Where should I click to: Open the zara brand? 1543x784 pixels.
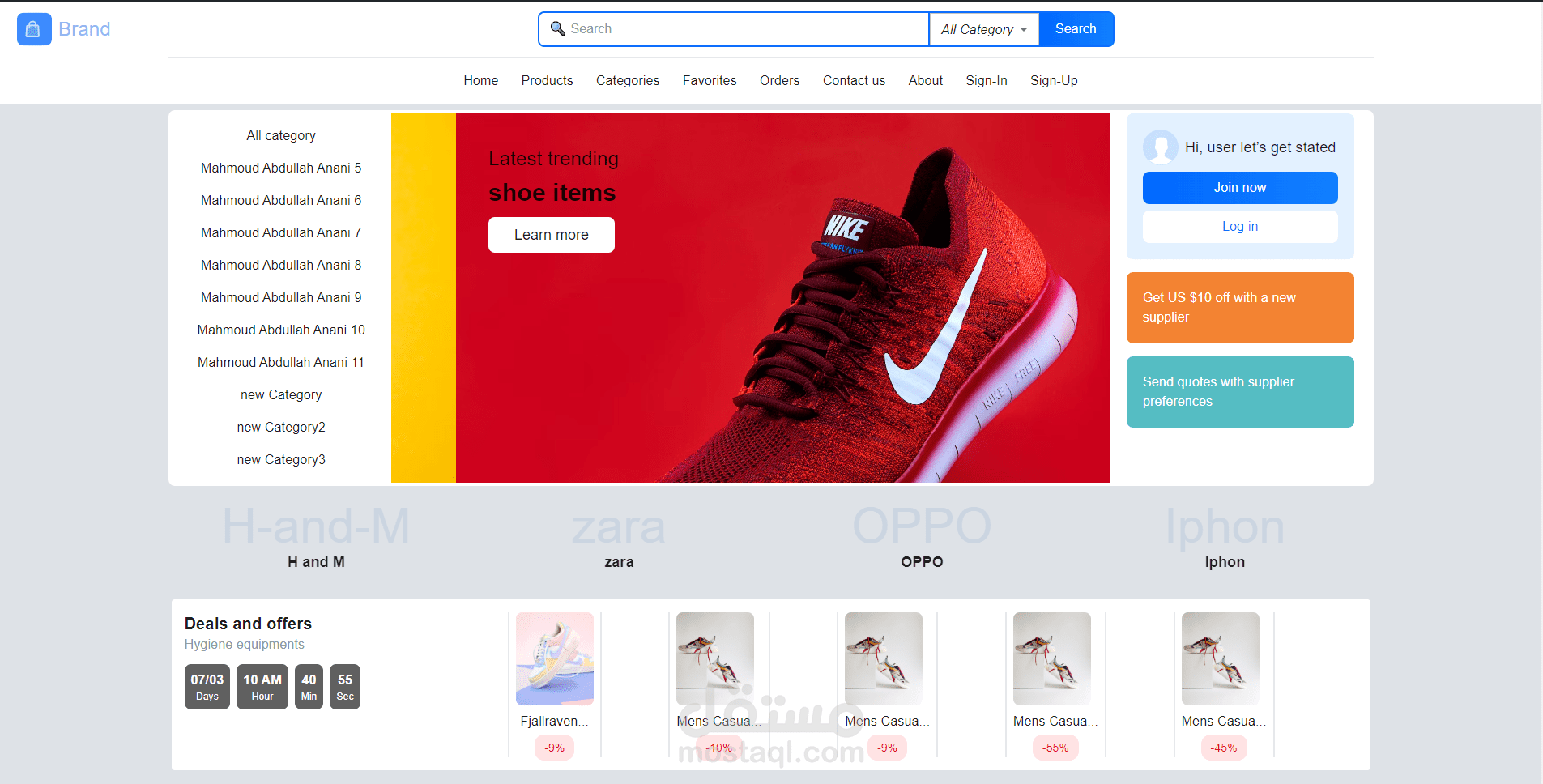[619, 536]
